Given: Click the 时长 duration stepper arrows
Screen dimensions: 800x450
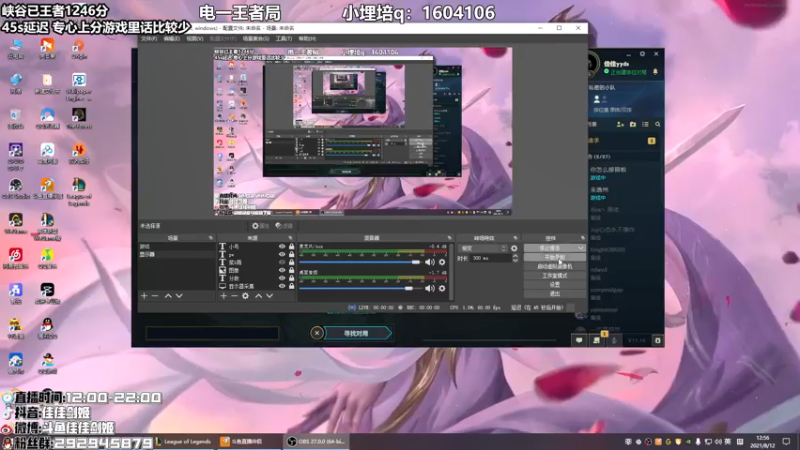Looking at the screenshot, I should click(x=515, y=258).
